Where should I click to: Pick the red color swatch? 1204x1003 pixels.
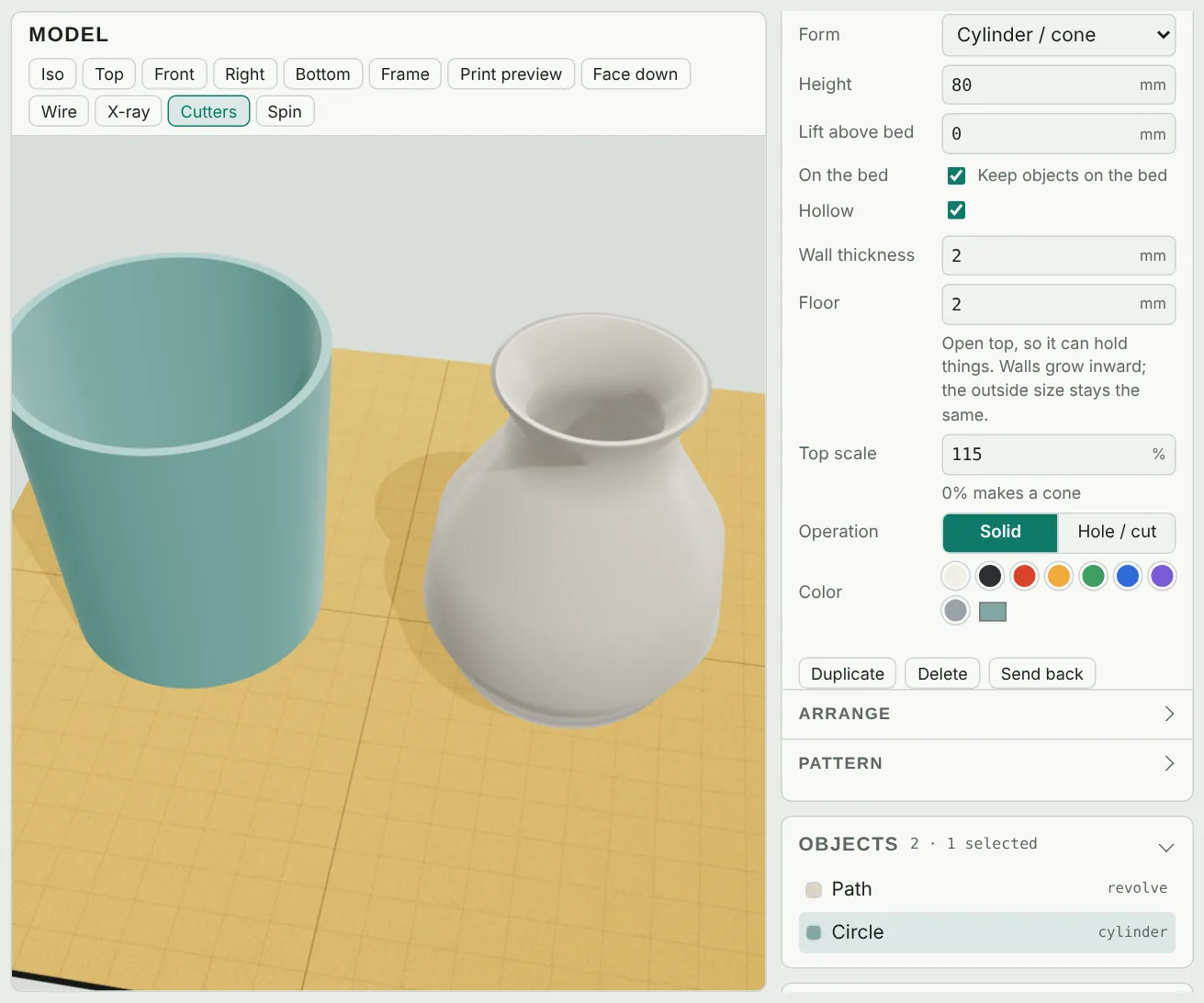[x=1024, y=576]
